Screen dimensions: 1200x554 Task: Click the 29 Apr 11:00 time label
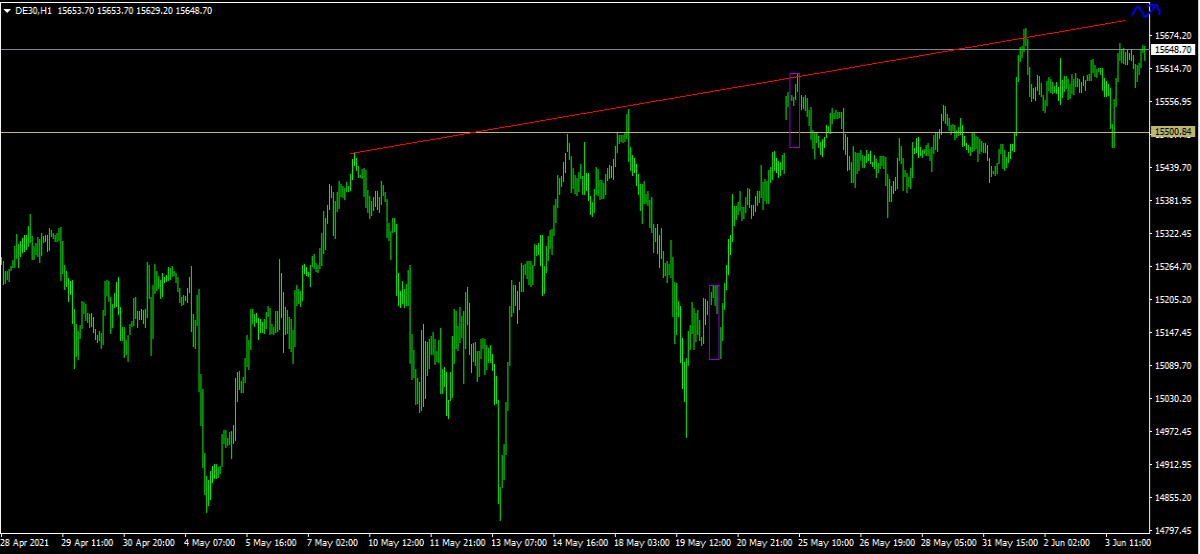click(x=88, y=544)
